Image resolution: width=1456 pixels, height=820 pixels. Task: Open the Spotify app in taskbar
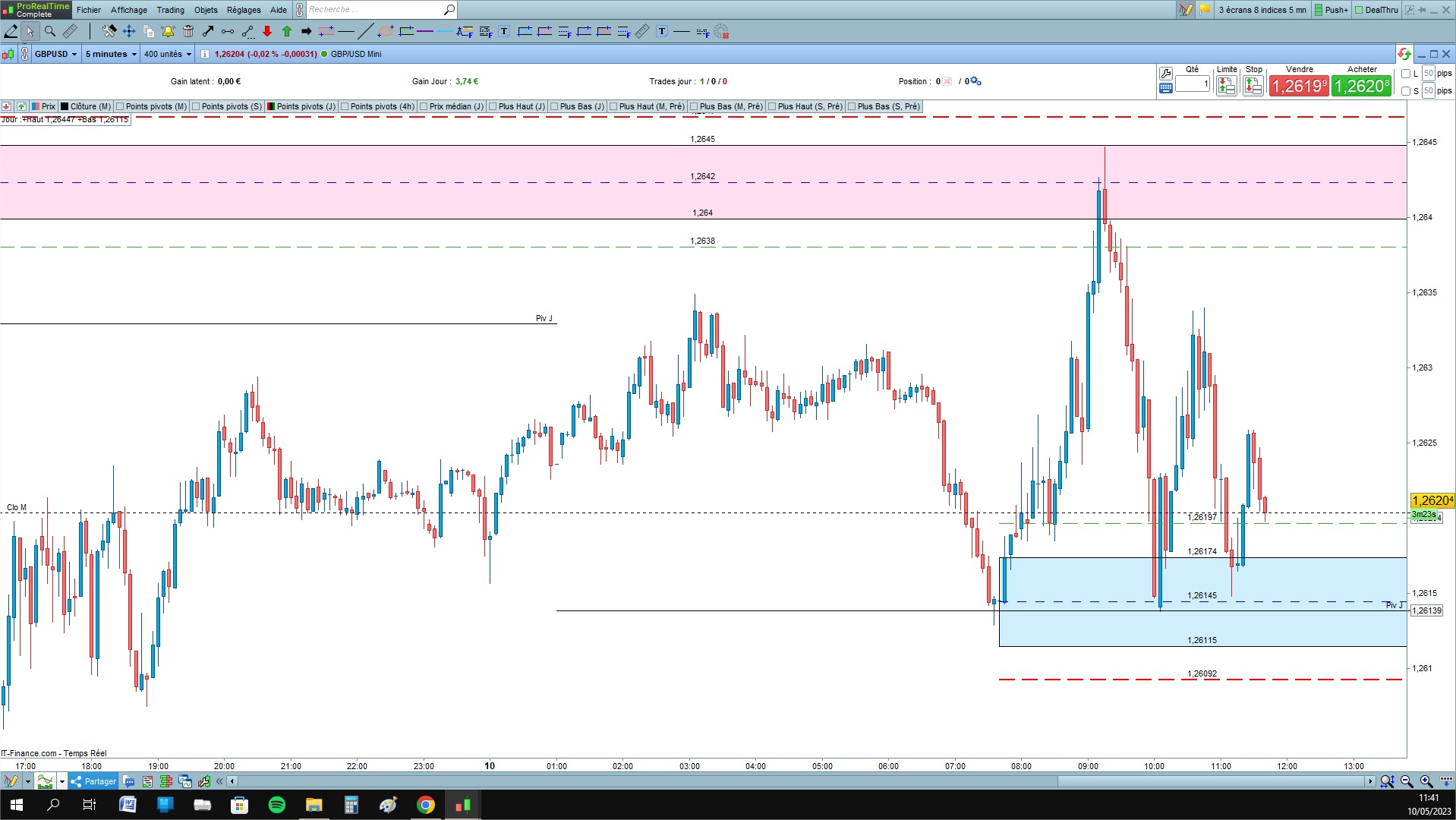(277, 805)
